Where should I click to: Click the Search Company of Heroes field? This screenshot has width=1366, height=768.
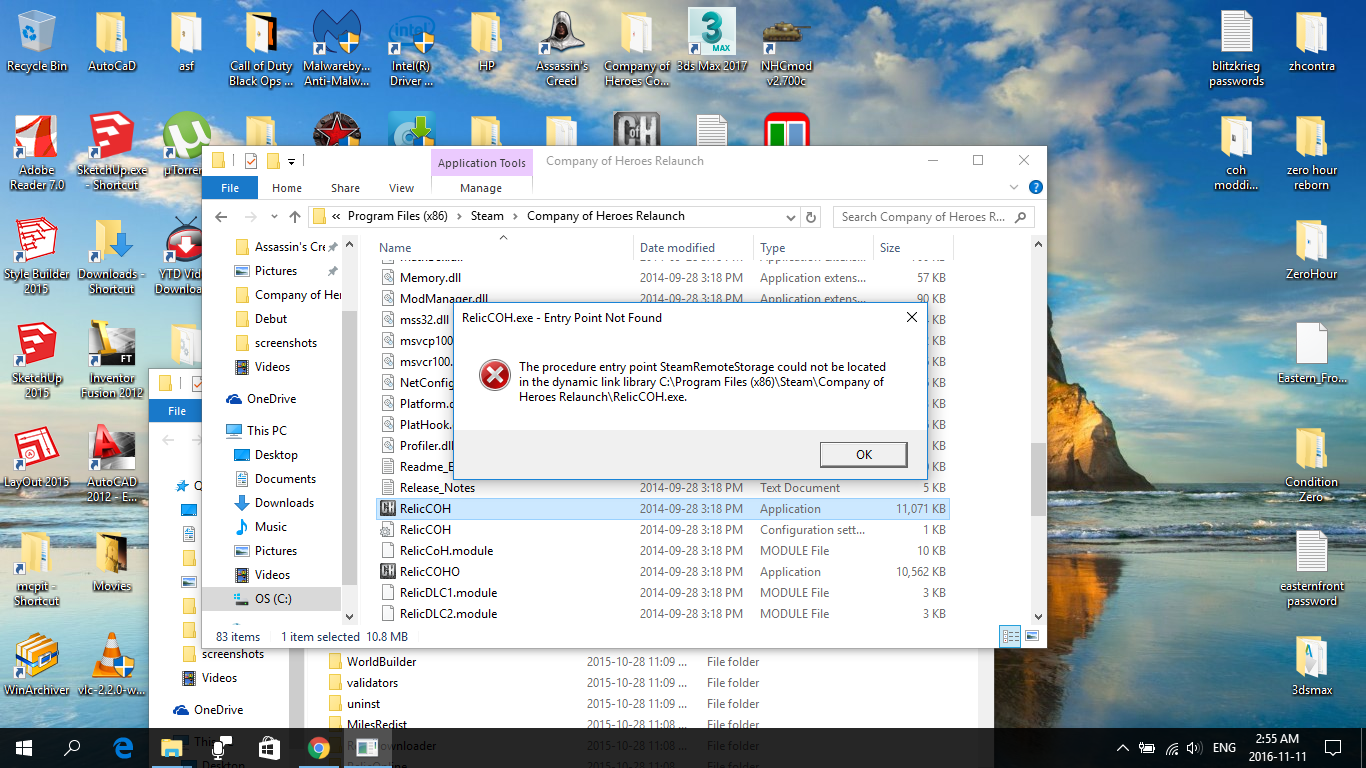coord(933,216)
